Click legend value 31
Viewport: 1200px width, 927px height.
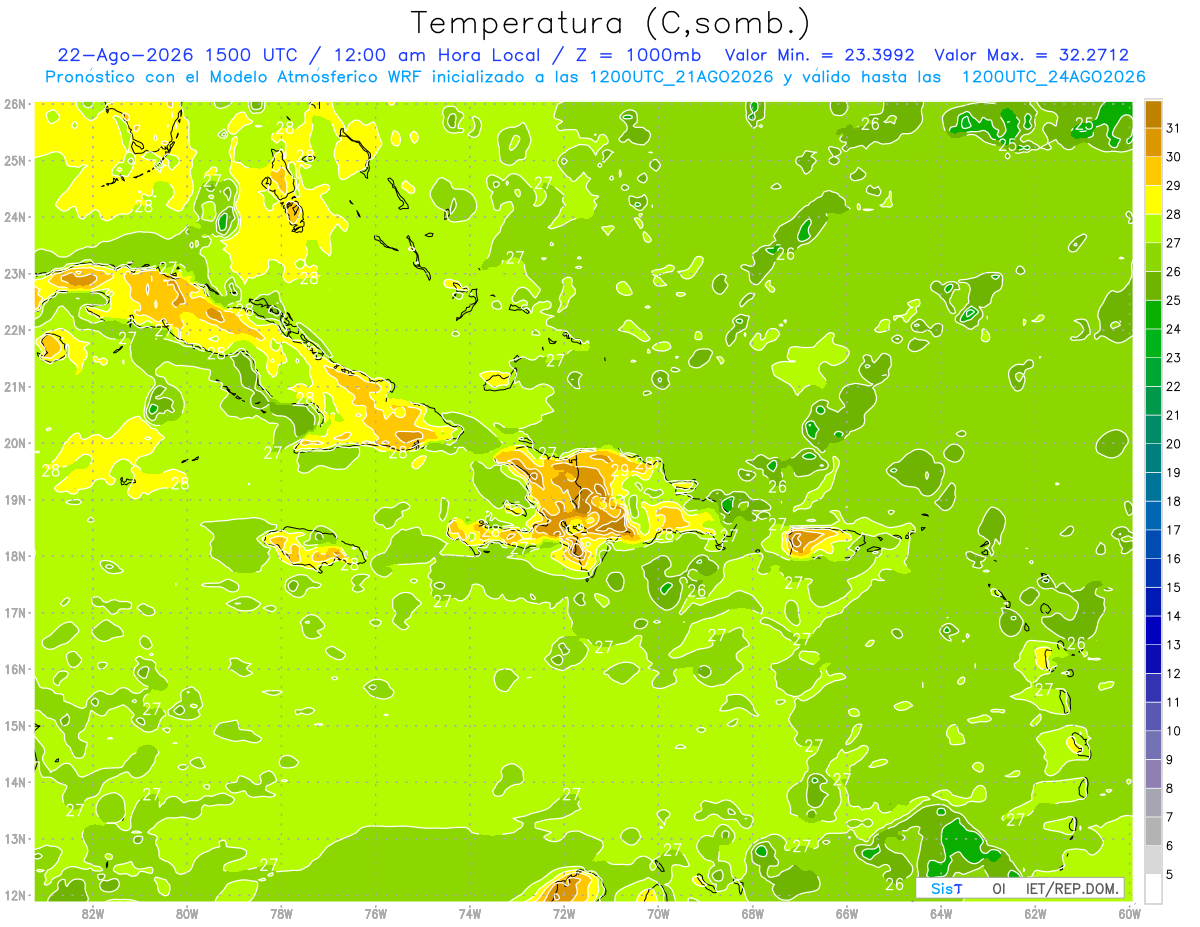(1173, 128)
